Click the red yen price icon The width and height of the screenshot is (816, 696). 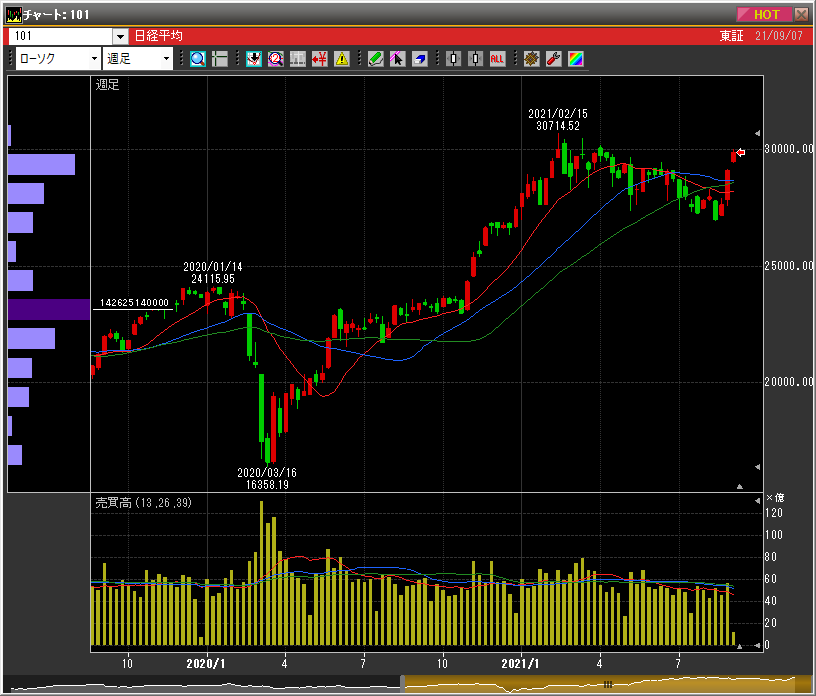pyautogui.click(x=320, y=59)
